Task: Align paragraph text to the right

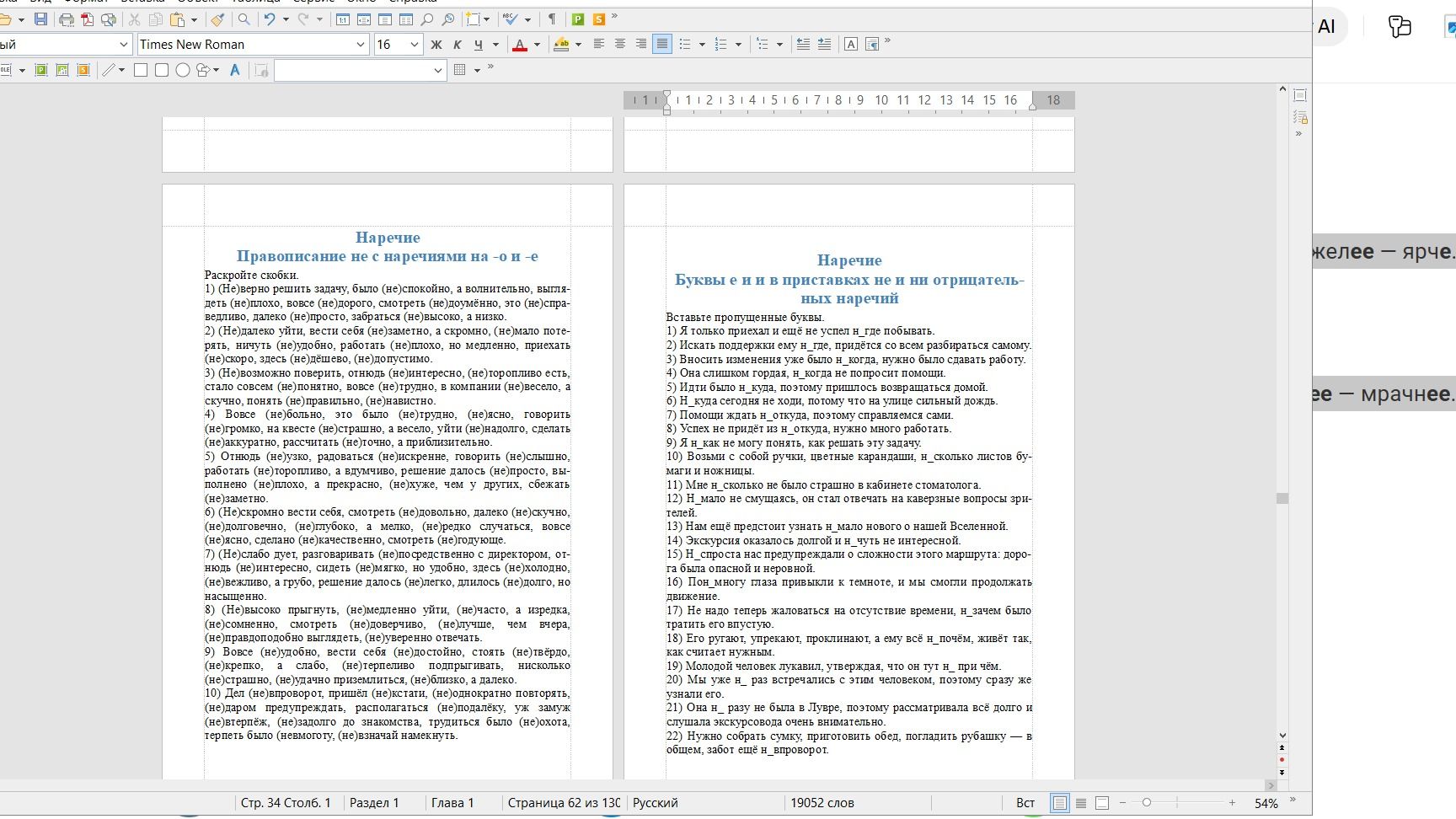Action: (x=641, y=45)
